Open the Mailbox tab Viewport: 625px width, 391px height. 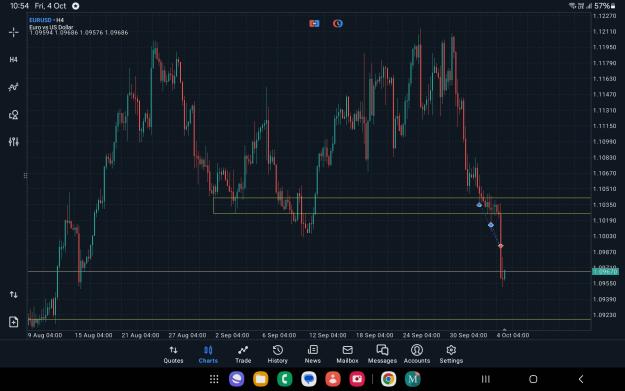click(347, 354)
